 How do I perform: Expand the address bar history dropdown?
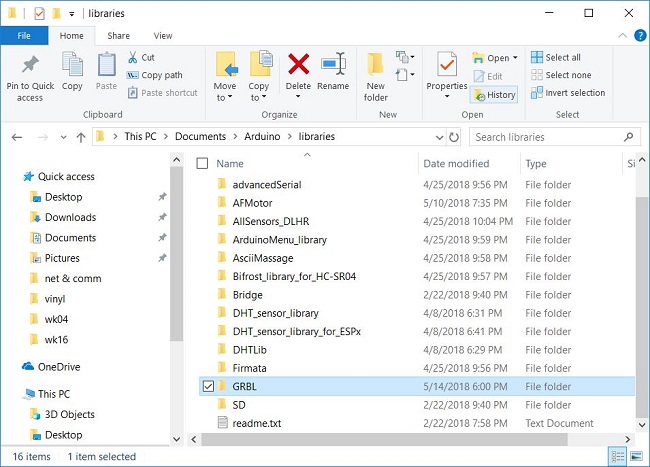tap(439, 137)
